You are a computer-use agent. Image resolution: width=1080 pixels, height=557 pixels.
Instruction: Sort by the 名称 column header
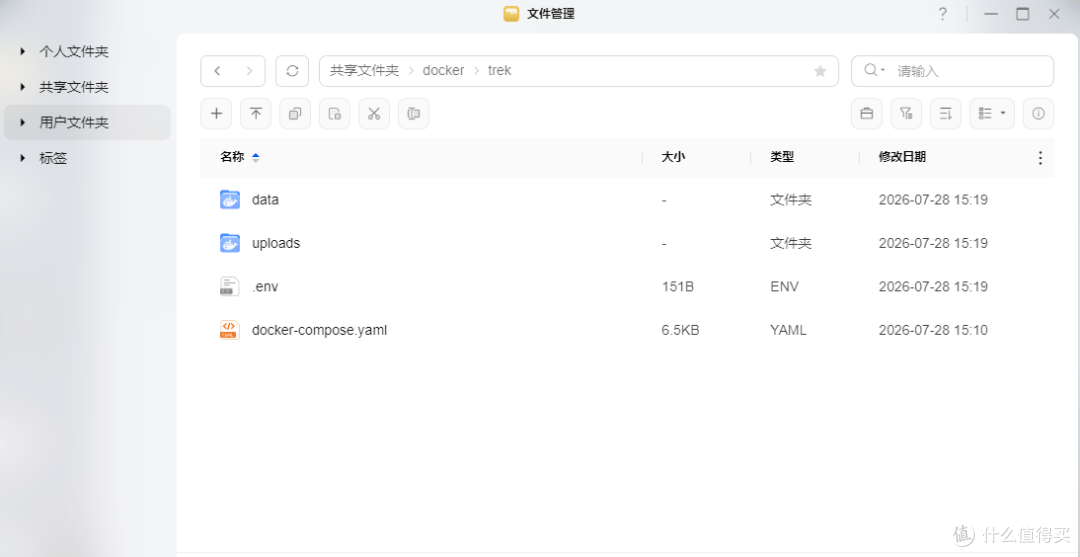click(232, 157)
